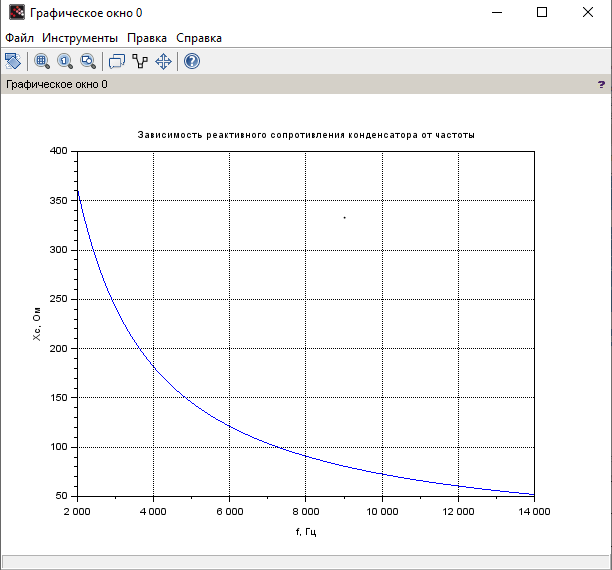The image size is (612, 570).
Task: Click the 'Xc, Ом' y-axis label
Action: 36,324
